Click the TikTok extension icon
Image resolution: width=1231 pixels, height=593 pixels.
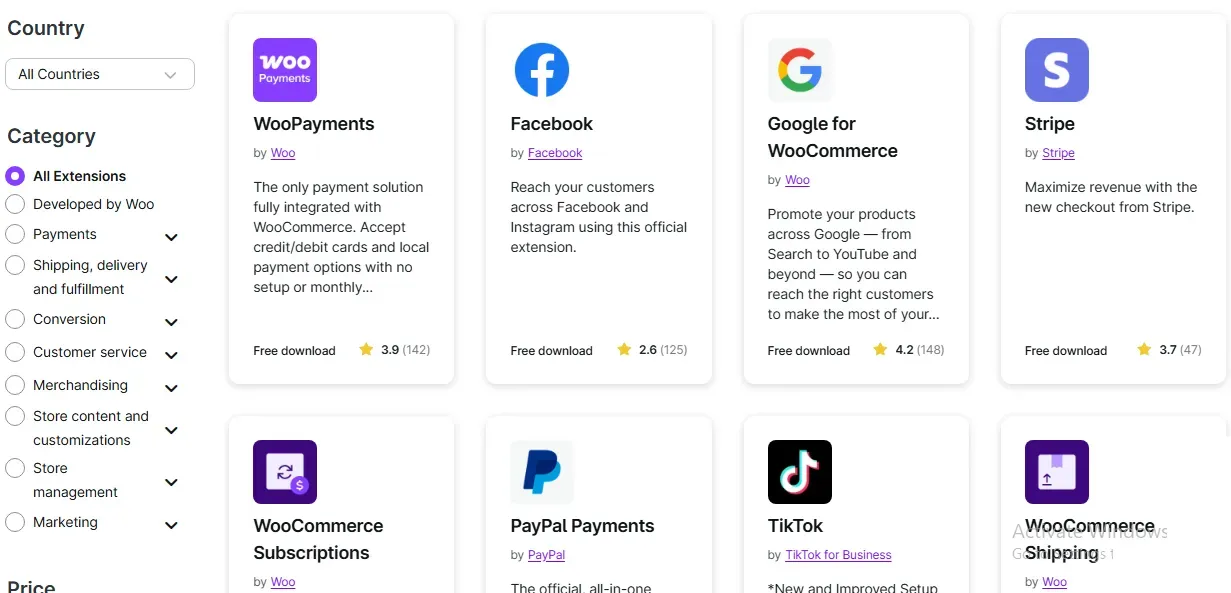tap(798, 471)
